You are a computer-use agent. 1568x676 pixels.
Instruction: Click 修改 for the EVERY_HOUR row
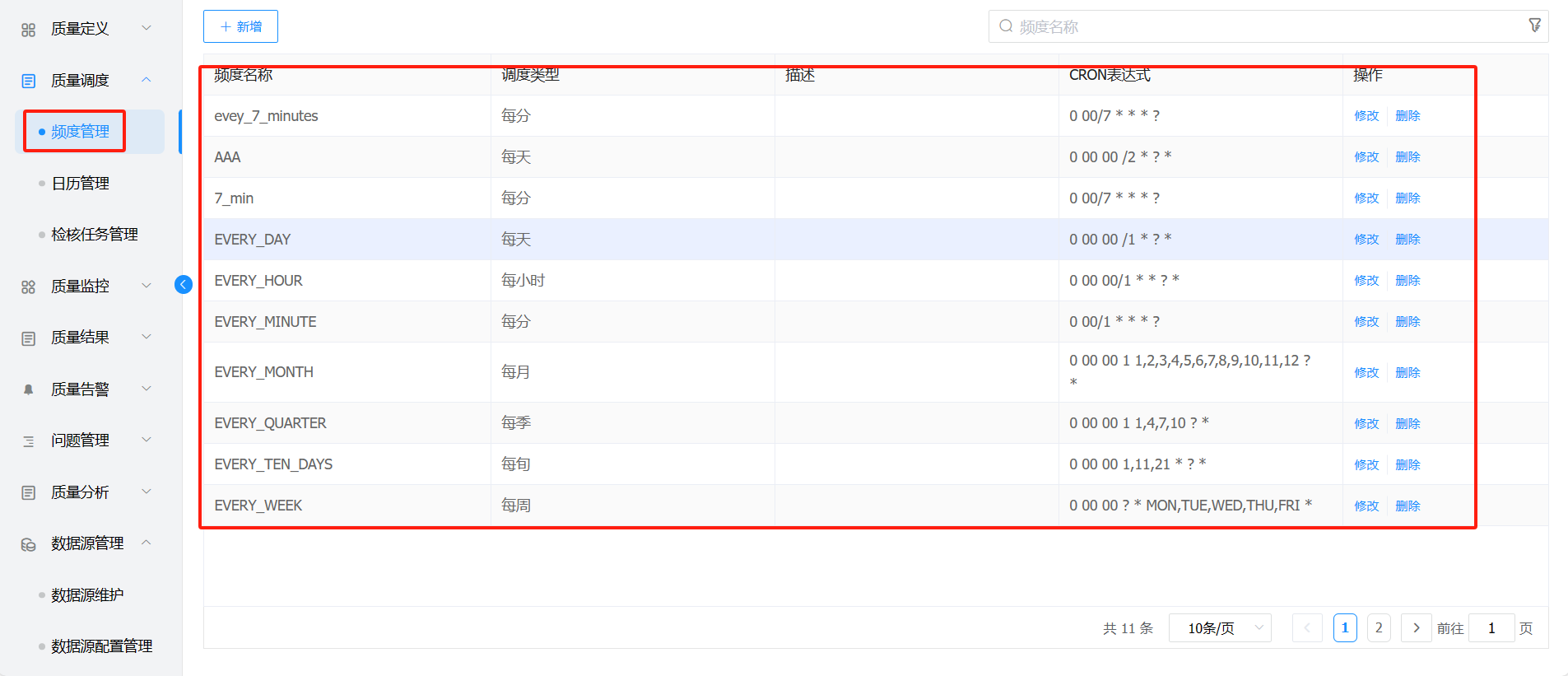tap(1366, 281)
